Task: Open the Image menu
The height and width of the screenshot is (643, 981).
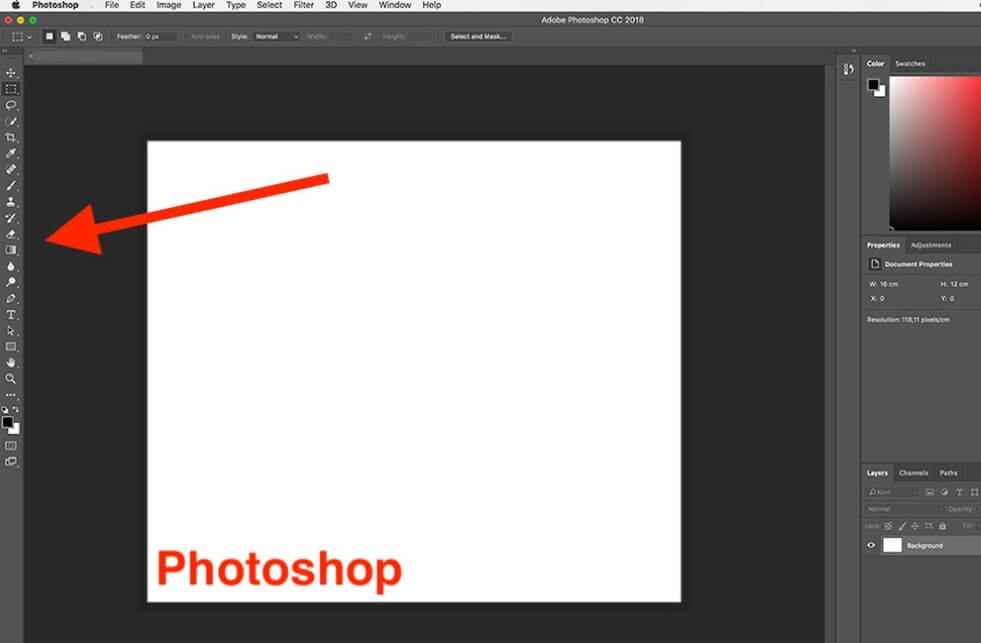Action: coord(169,5)
